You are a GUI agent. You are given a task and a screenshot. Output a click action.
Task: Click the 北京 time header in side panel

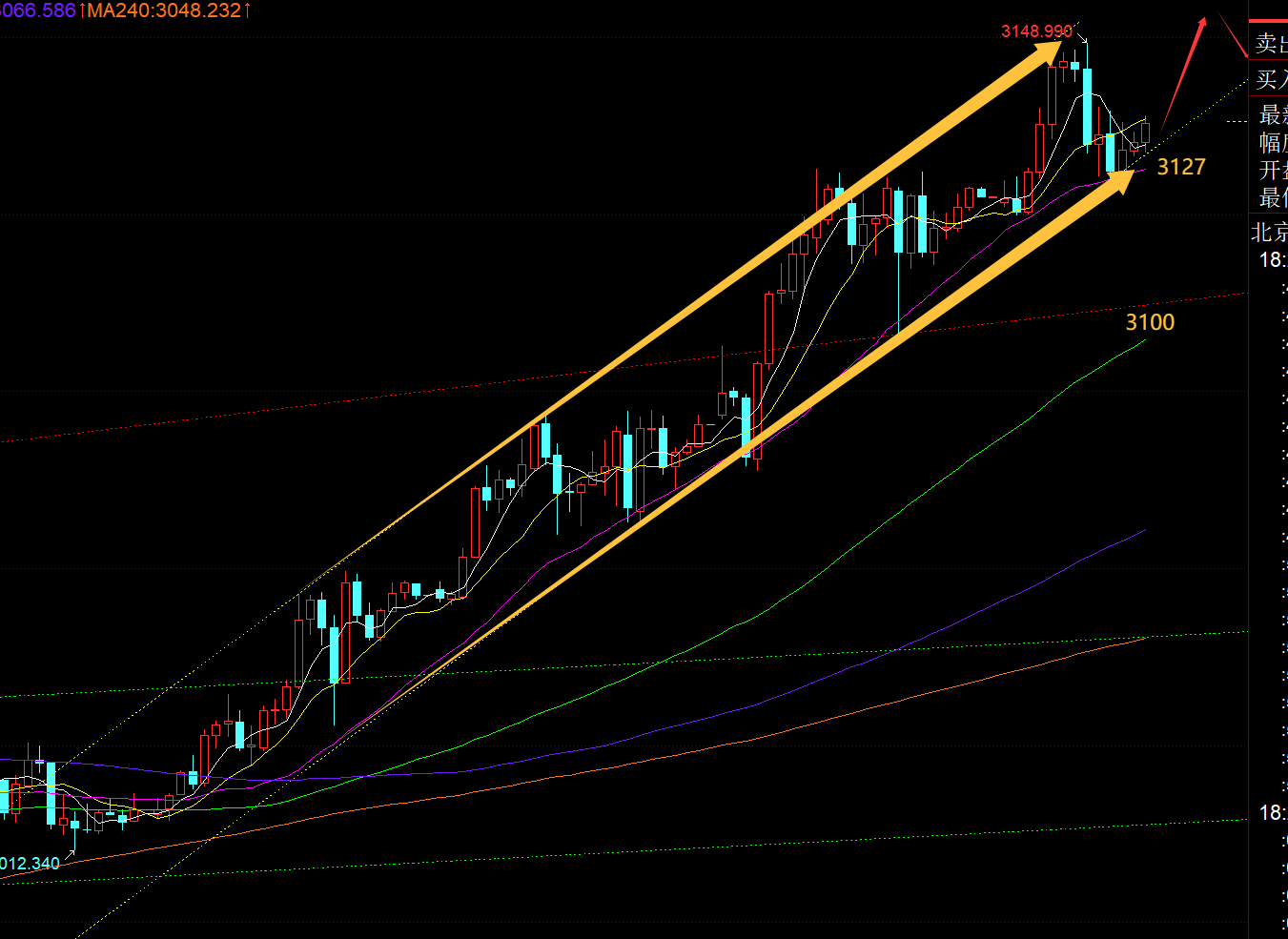coord(1269,232)
